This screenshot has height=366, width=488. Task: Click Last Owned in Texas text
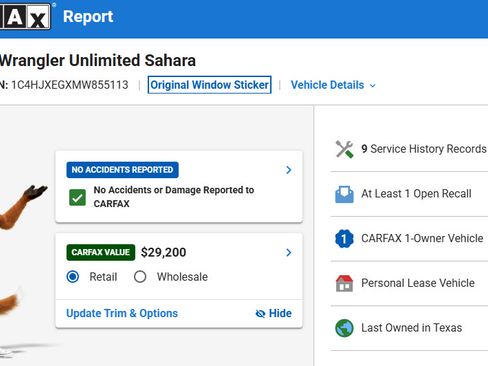(412, 328)
